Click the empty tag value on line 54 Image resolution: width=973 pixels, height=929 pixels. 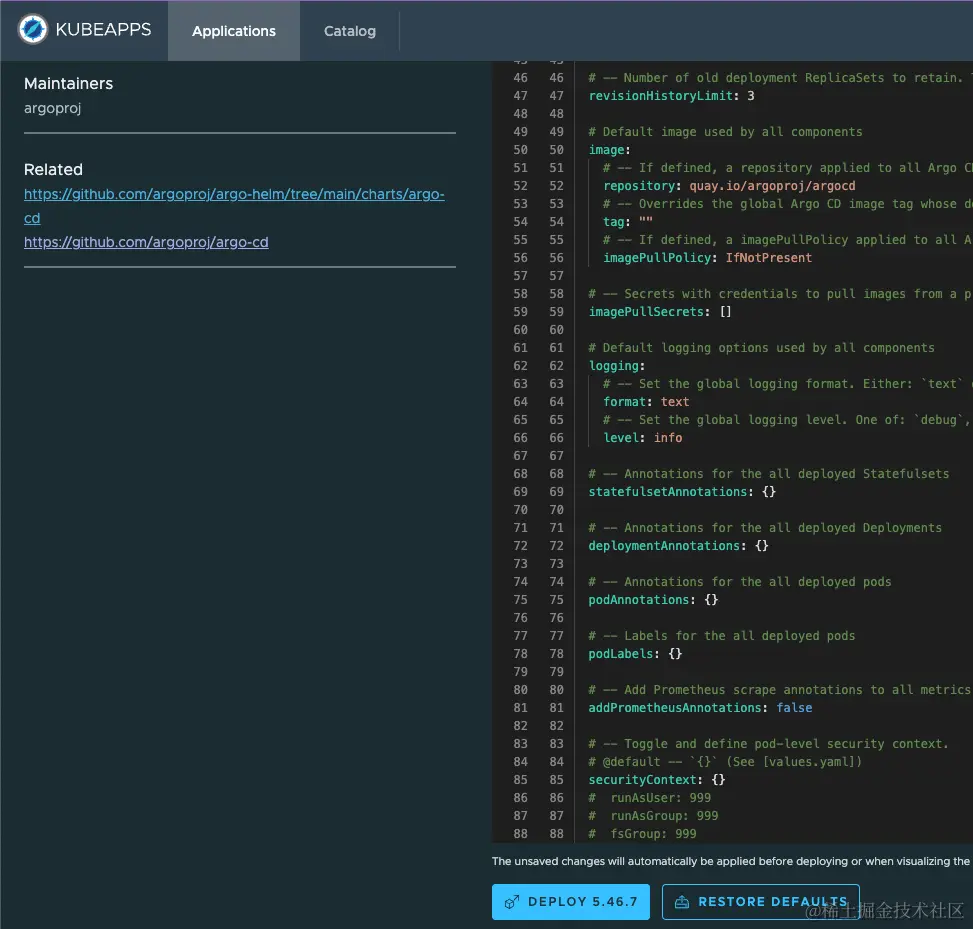(x=645, y=222)
